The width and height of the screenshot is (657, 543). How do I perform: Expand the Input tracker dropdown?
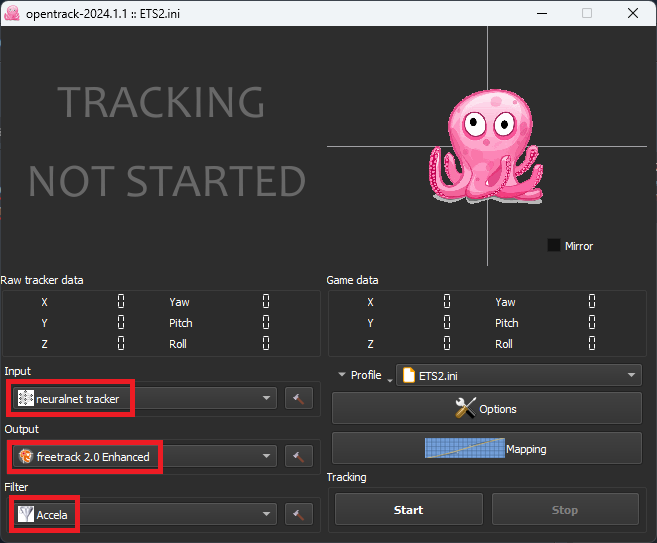click(145, 398)
